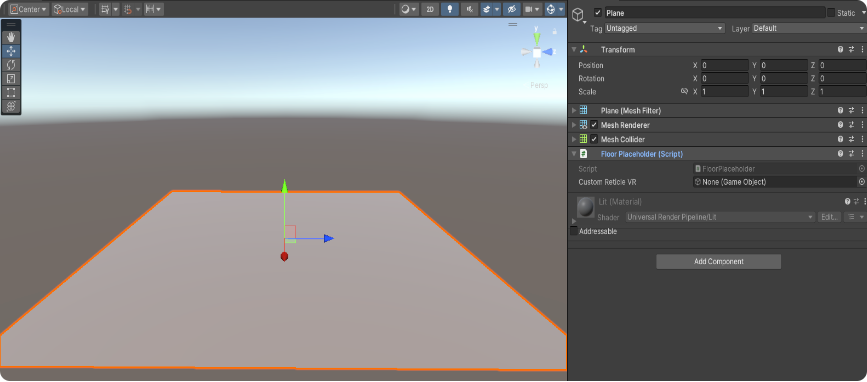Select the Move tool
The image size is (867, 382).
[x=11, y=51]
